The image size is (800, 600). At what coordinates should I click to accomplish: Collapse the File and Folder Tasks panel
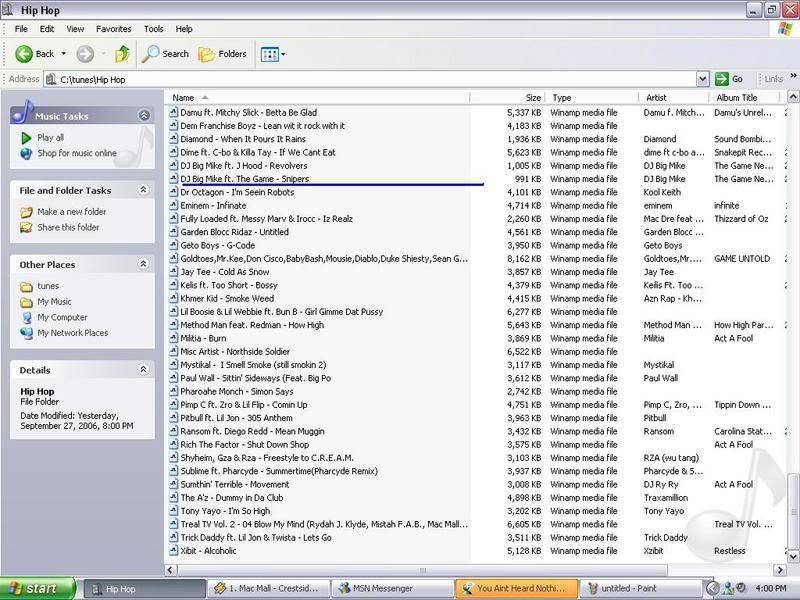[144, 190]
